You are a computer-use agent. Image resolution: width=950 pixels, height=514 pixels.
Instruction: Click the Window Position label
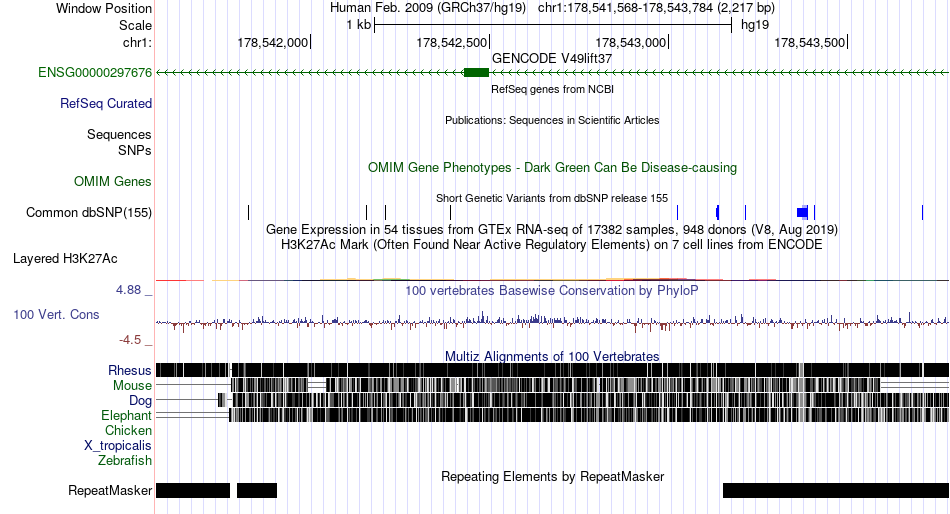click(104, 8)
